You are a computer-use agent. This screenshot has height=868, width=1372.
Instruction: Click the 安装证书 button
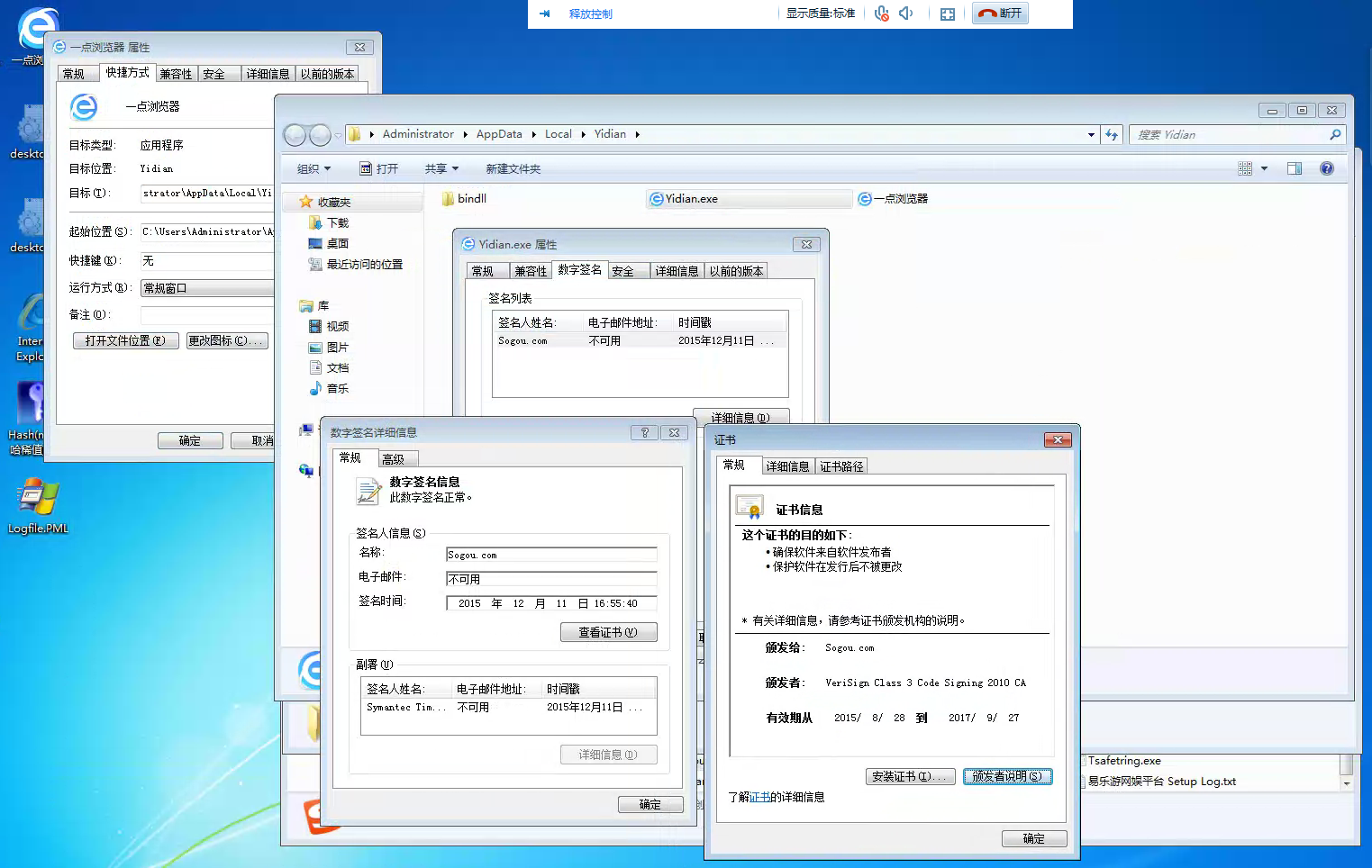tap(910, 776)
